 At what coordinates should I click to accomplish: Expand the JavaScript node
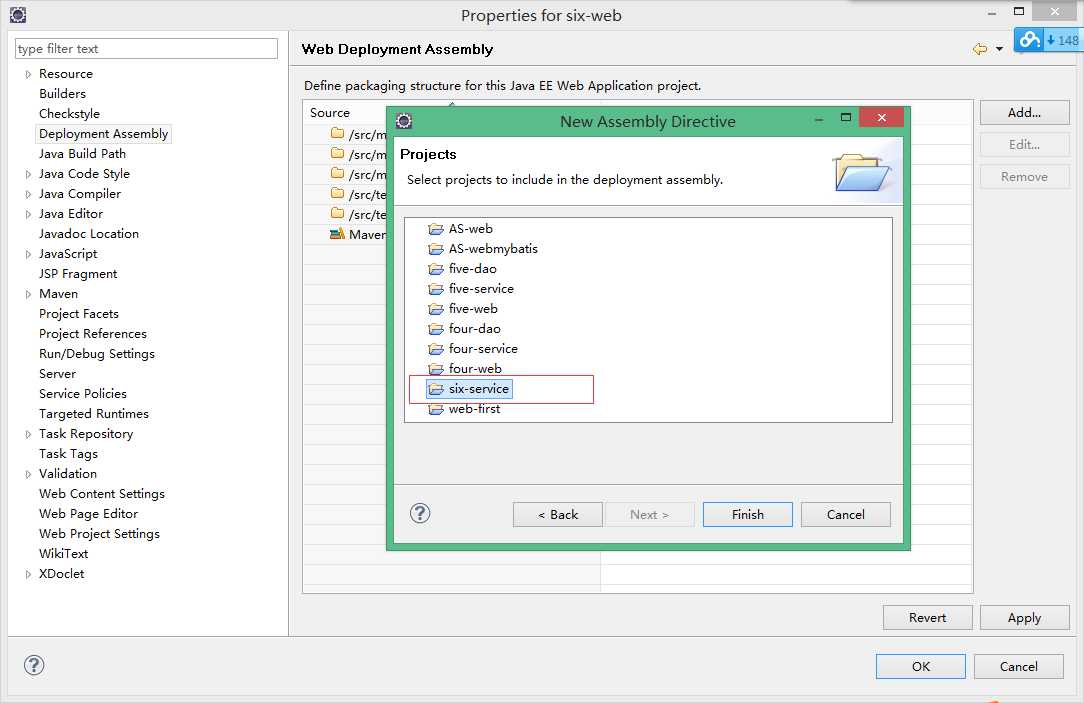click(28, 254)
